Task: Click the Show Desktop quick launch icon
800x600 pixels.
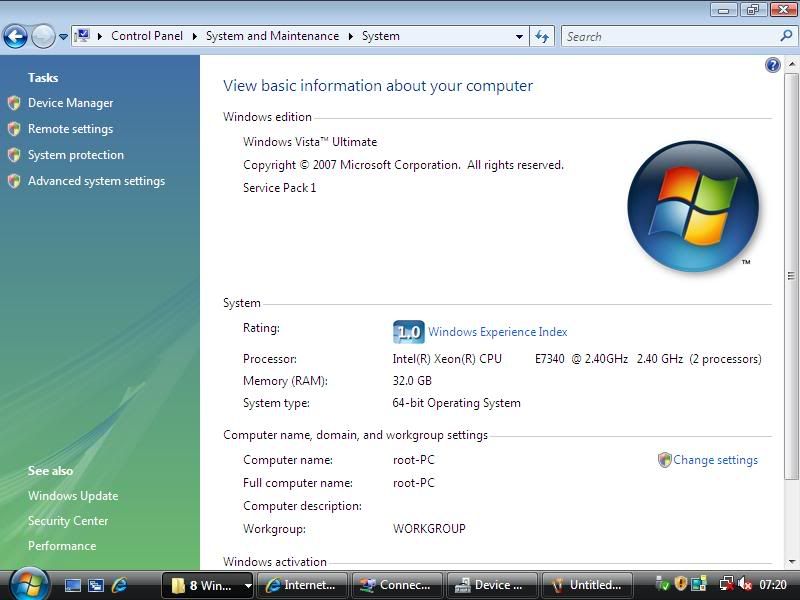Action: (73, 585)
